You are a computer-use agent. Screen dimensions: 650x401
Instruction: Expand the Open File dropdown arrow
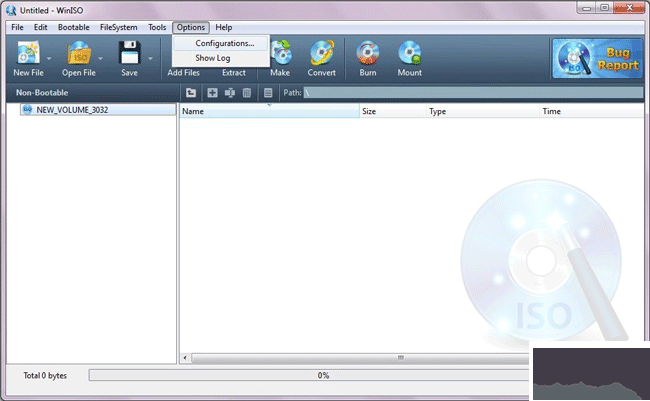click(x=100, y=58)
